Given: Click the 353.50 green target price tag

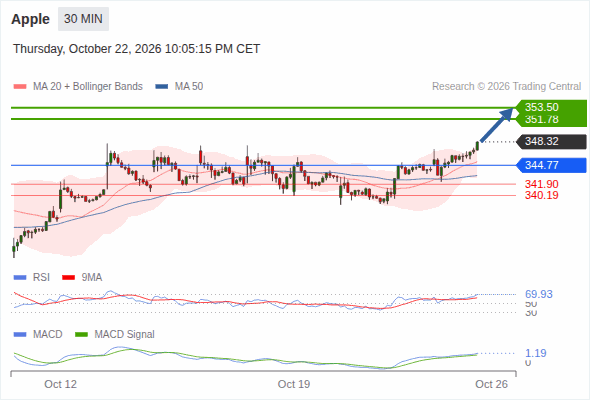Looking at the screenshot, I should [x=551, y=107].
